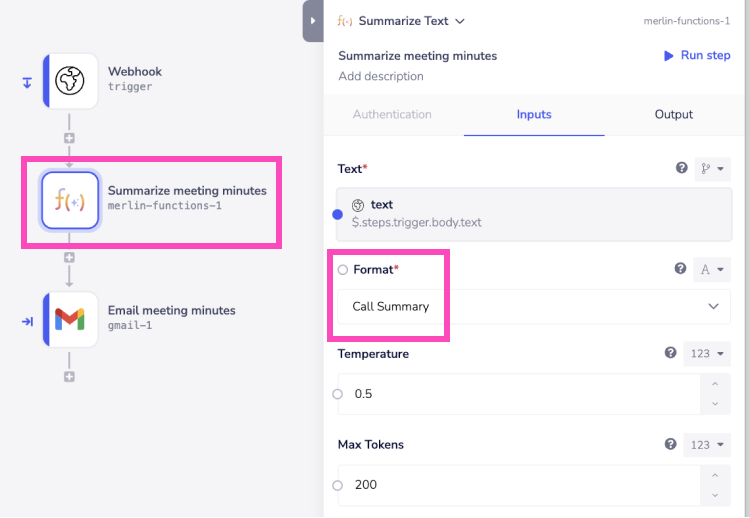This screenshot has height=518, width=750.
Task: Click the Add description link
Action: (x=380, y=77)
